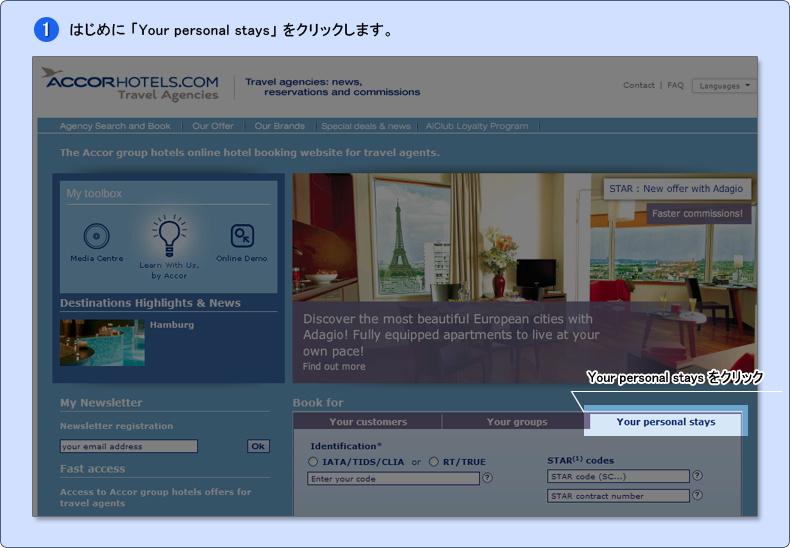790x548 pixels.
Task: Focus the Enter your code field
Action: pyautogui.click(x=393, y=478)
